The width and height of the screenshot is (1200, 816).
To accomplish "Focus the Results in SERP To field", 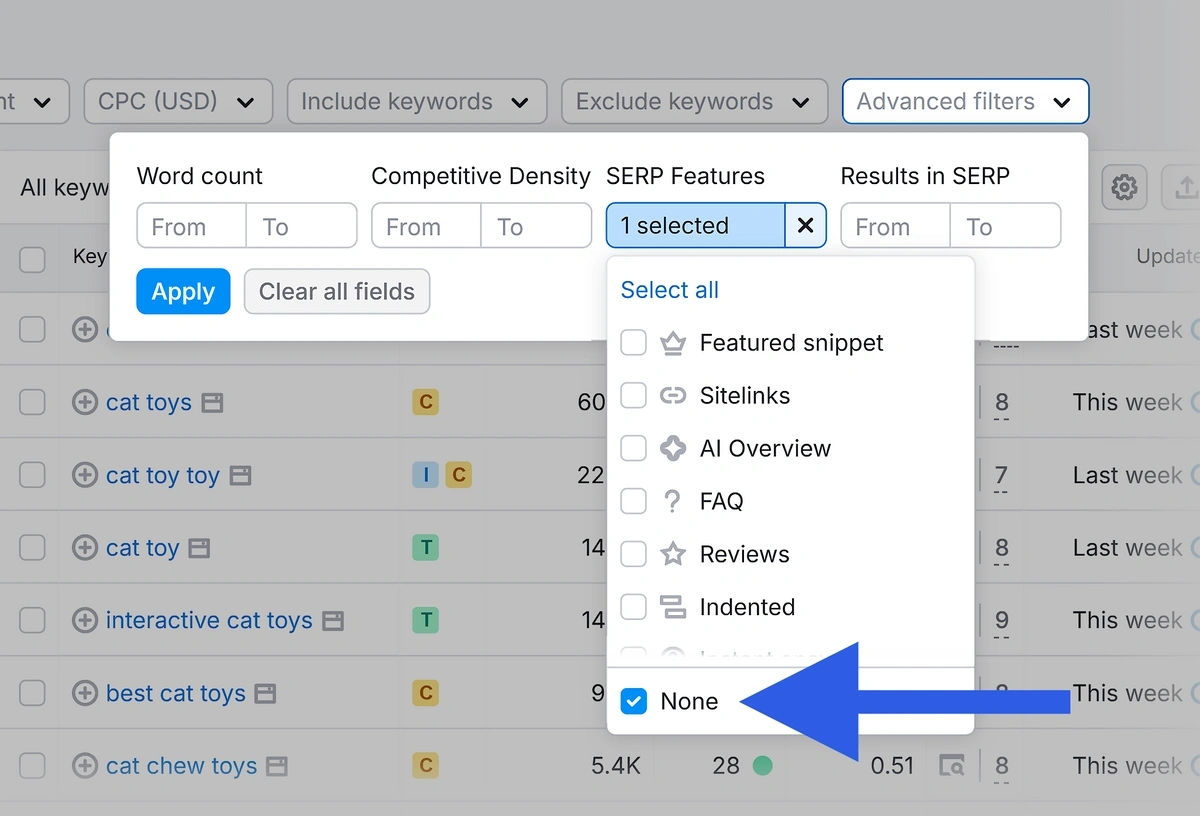I will [x=1006, y=226].
